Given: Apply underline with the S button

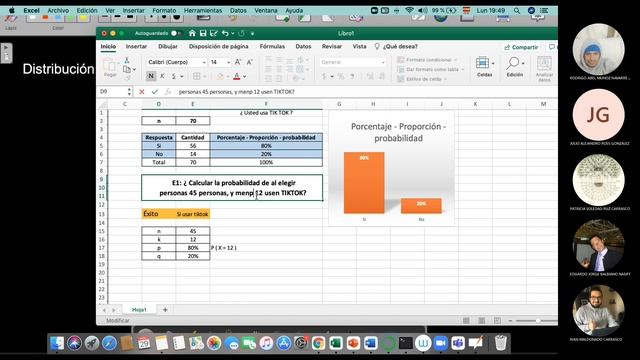Looking at the screenshot, I should [x=173, y=76].
